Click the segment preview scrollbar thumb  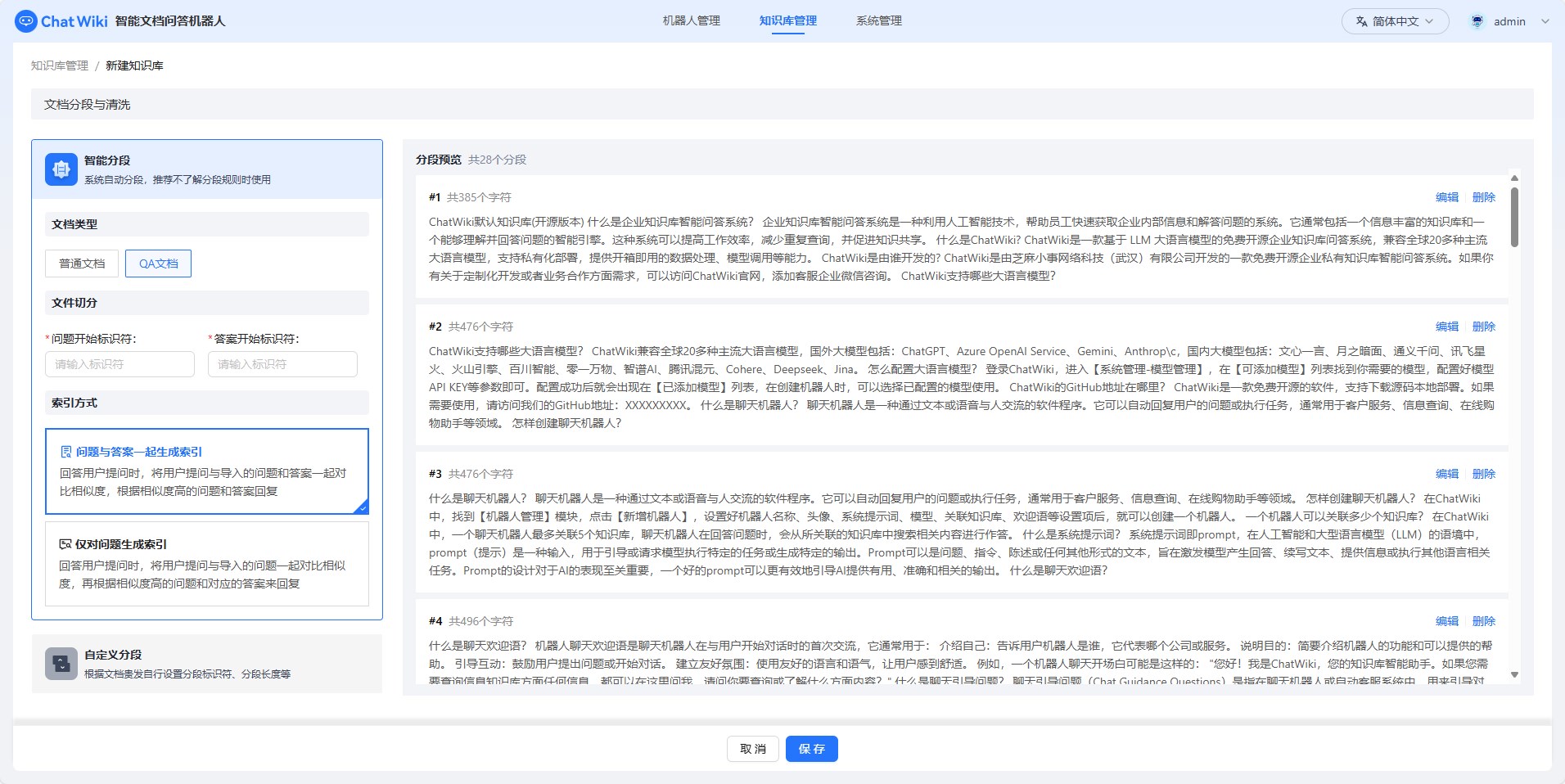coord(1514,217)
